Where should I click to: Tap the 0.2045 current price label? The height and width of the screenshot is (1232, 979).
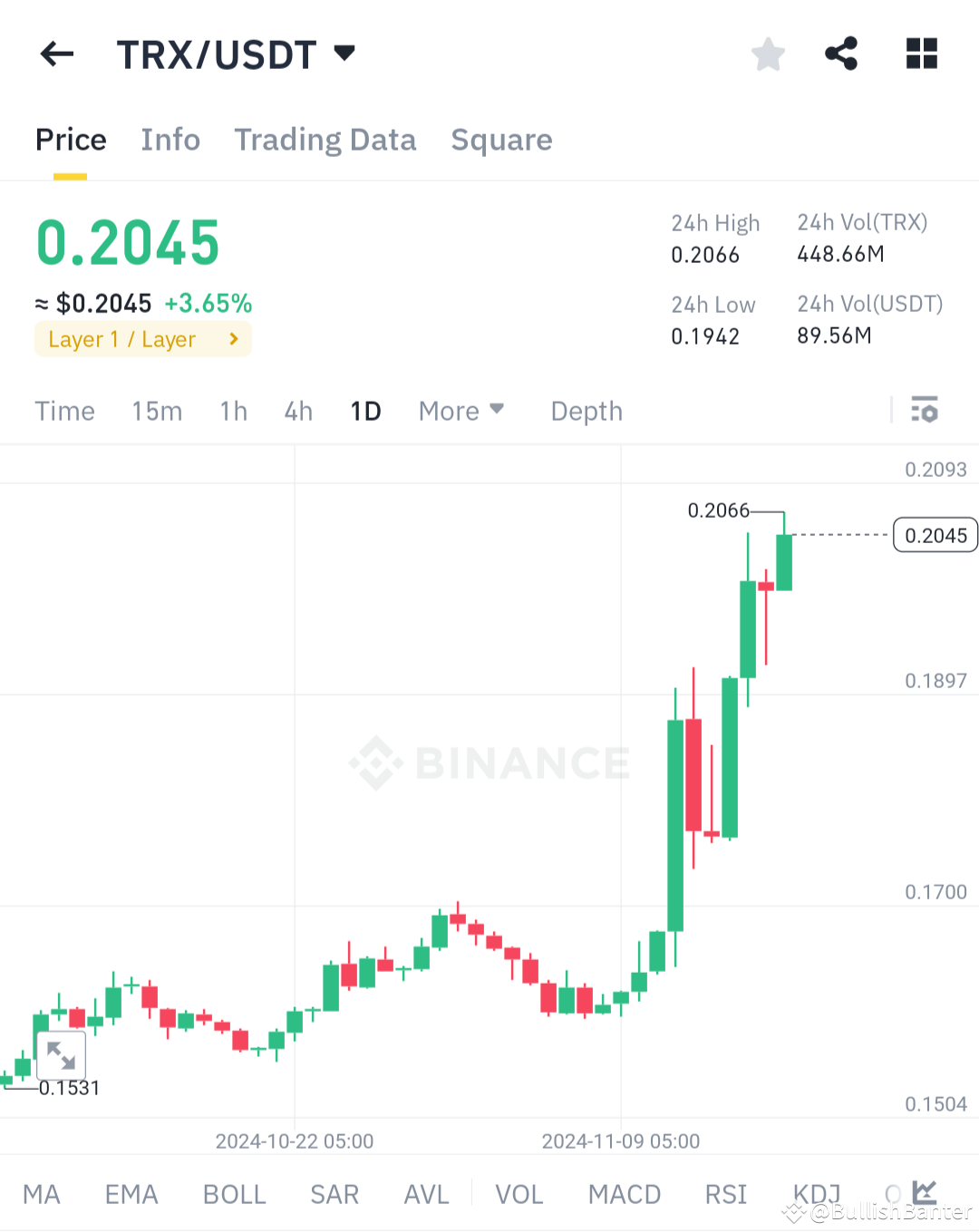[935, 535]
